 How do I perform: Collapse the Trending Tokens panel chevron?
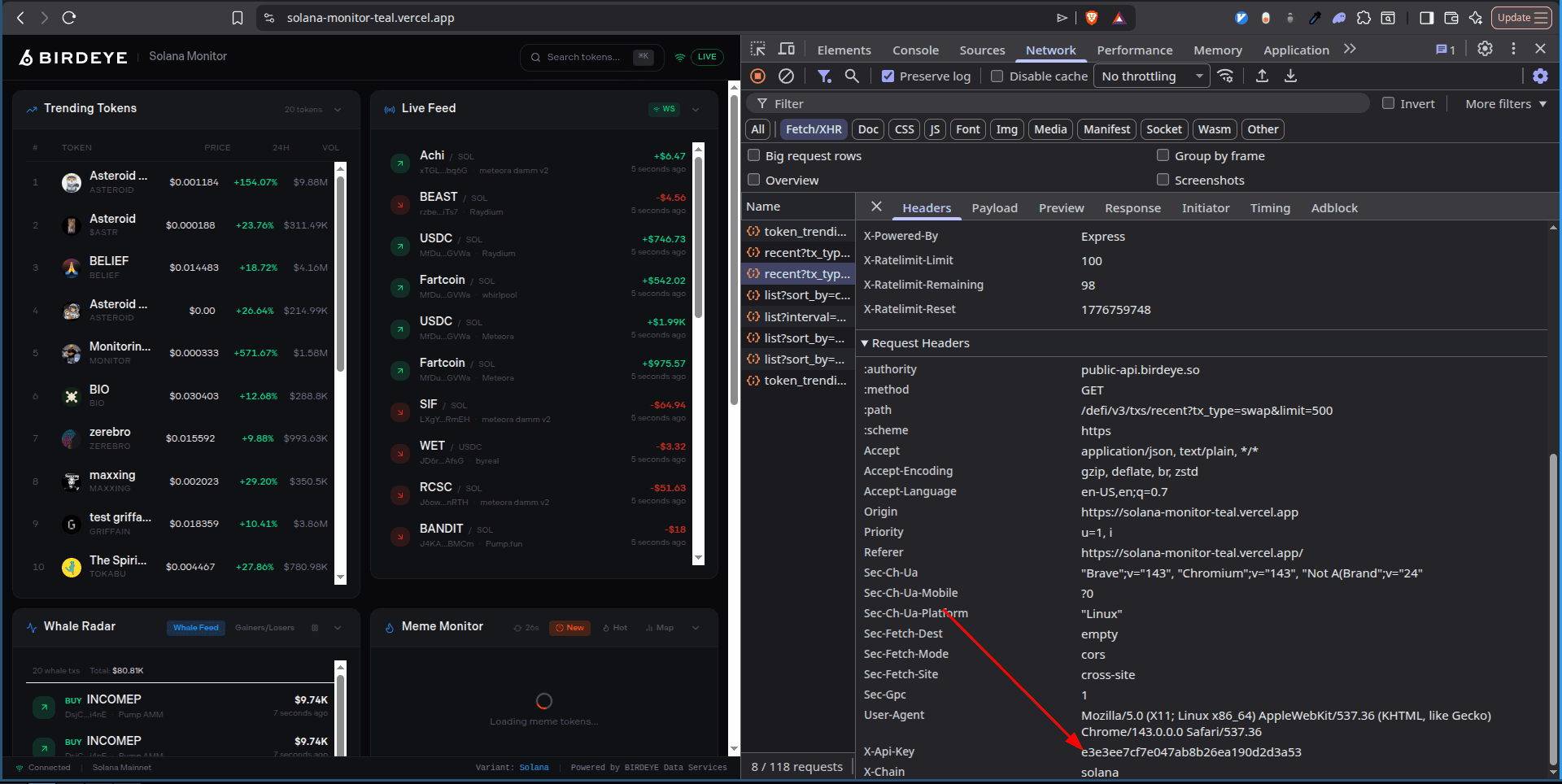(338, 109)
